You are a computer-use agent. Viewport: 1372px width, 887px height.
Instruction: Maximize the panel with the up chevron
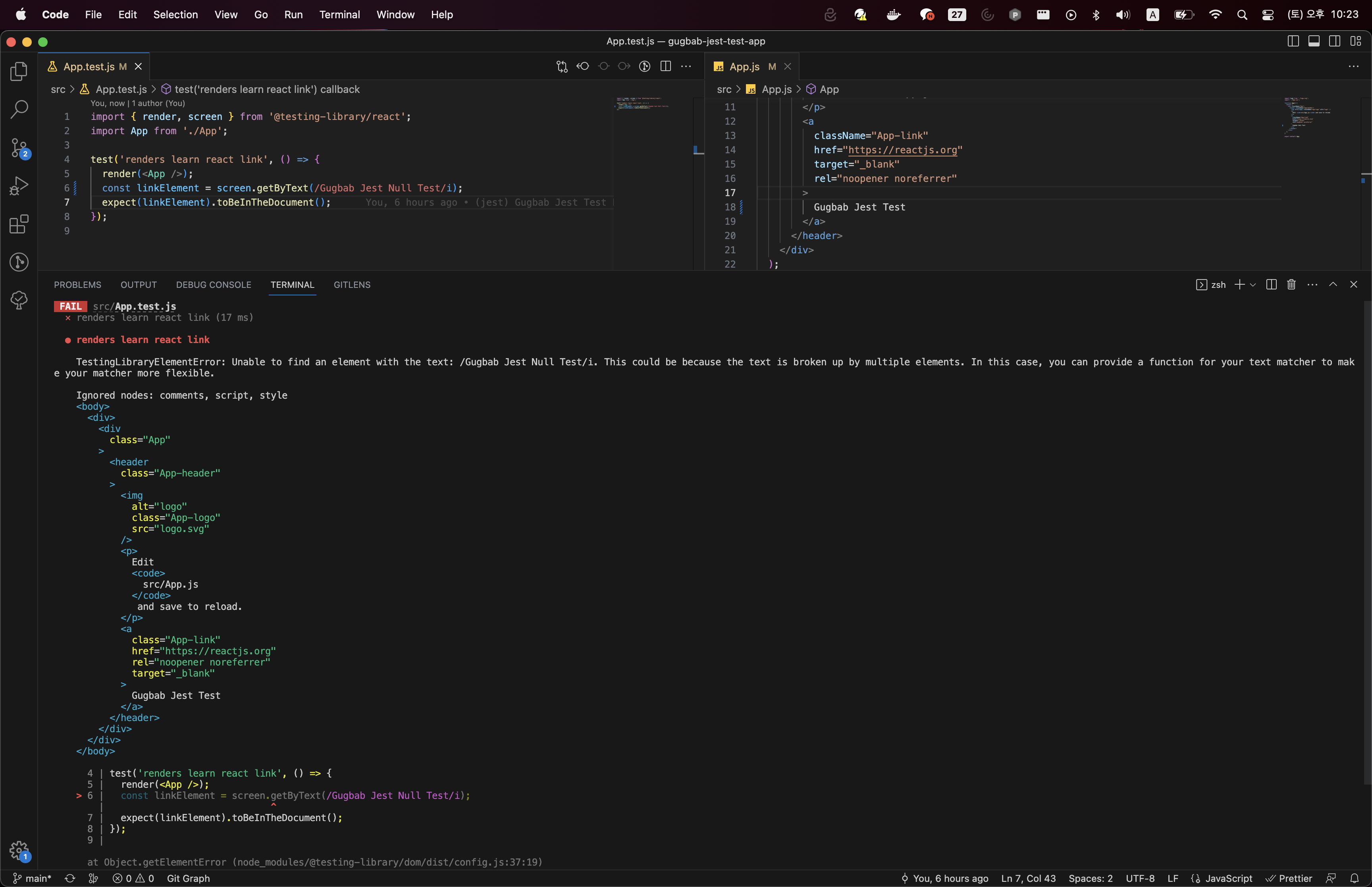click(x=1333, y=285)
